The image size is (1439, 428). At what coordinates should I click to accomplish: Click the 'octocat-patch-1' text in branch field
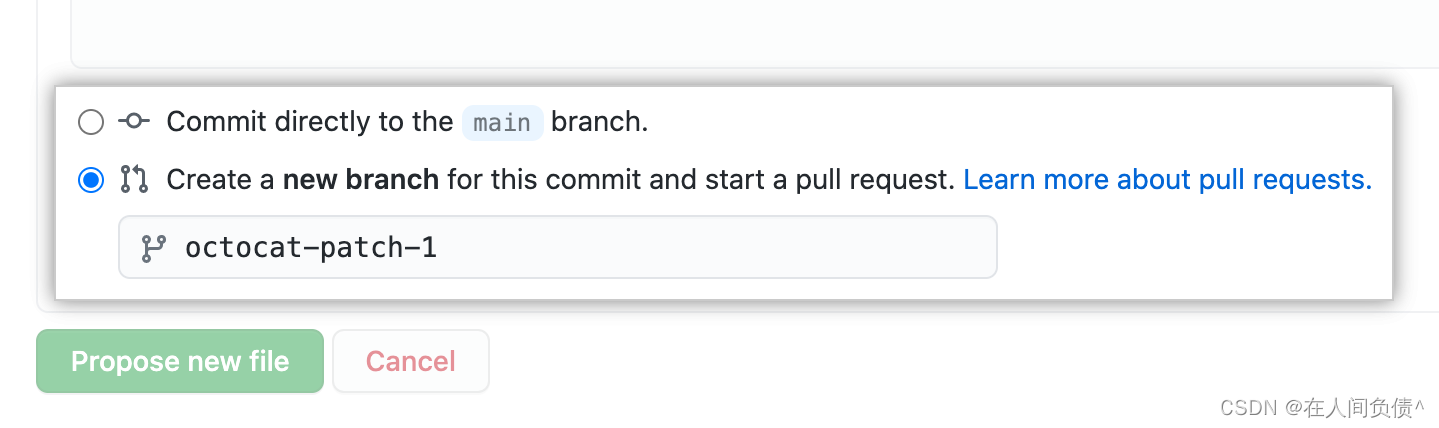coord(311,248)
